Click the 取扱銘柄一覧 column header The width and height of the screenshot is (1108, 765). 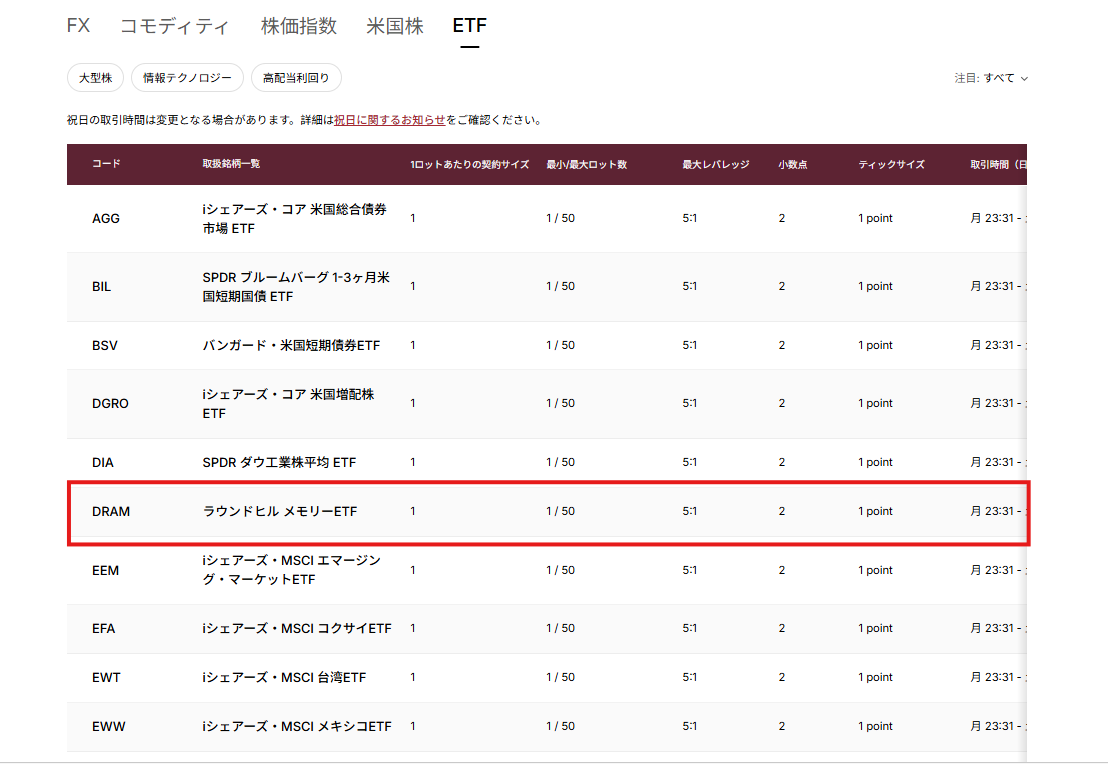[231, 164]
